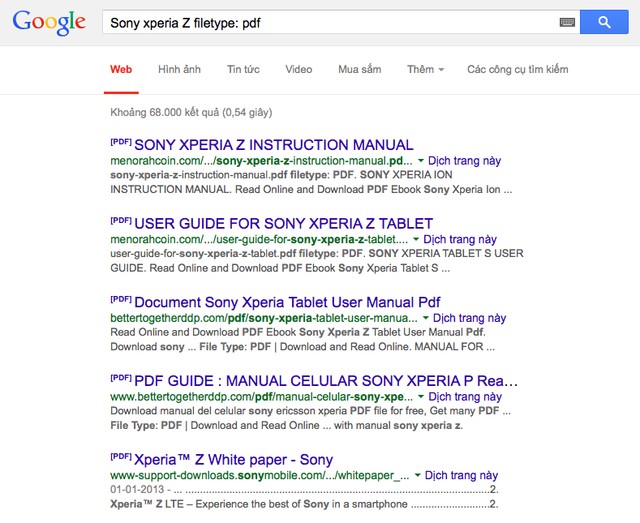Image resolution: width=640 pixels, height=523 pixels.
Task: Expand arrow beside bettertogetherddp.com/pdf/sony-xperia-tablet URL
Action: [426, 318]
